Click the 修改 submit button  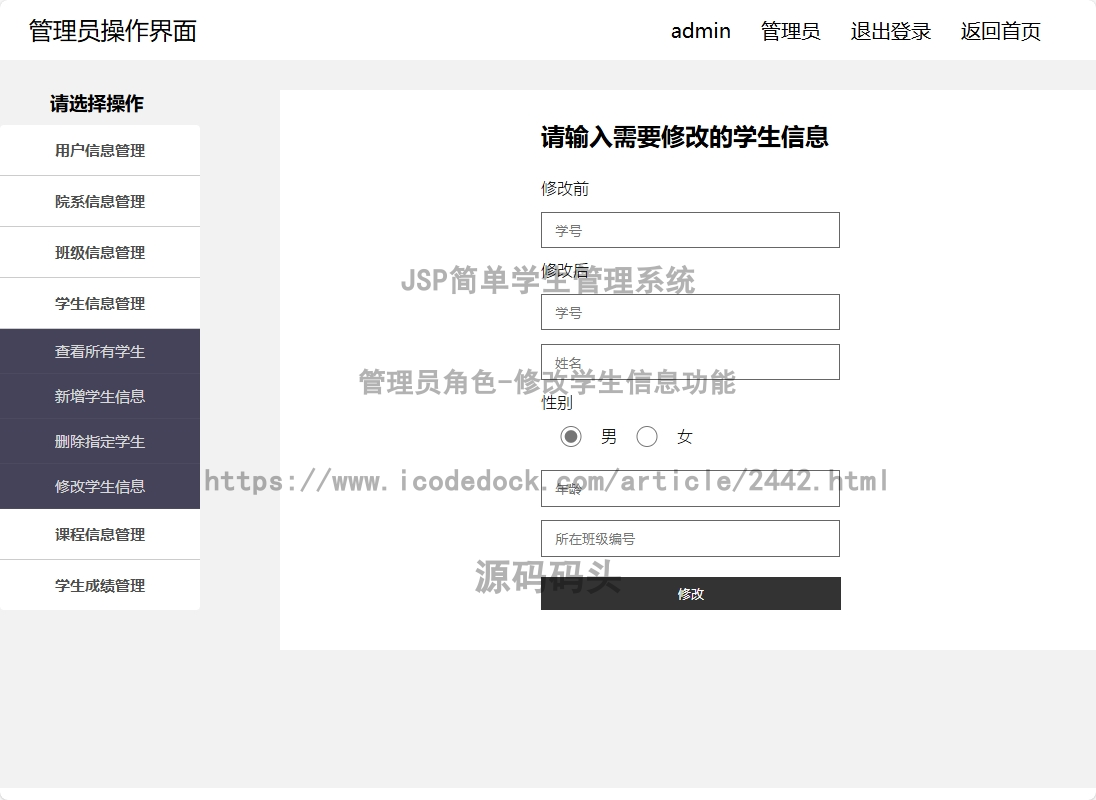[x=691, y=593]
